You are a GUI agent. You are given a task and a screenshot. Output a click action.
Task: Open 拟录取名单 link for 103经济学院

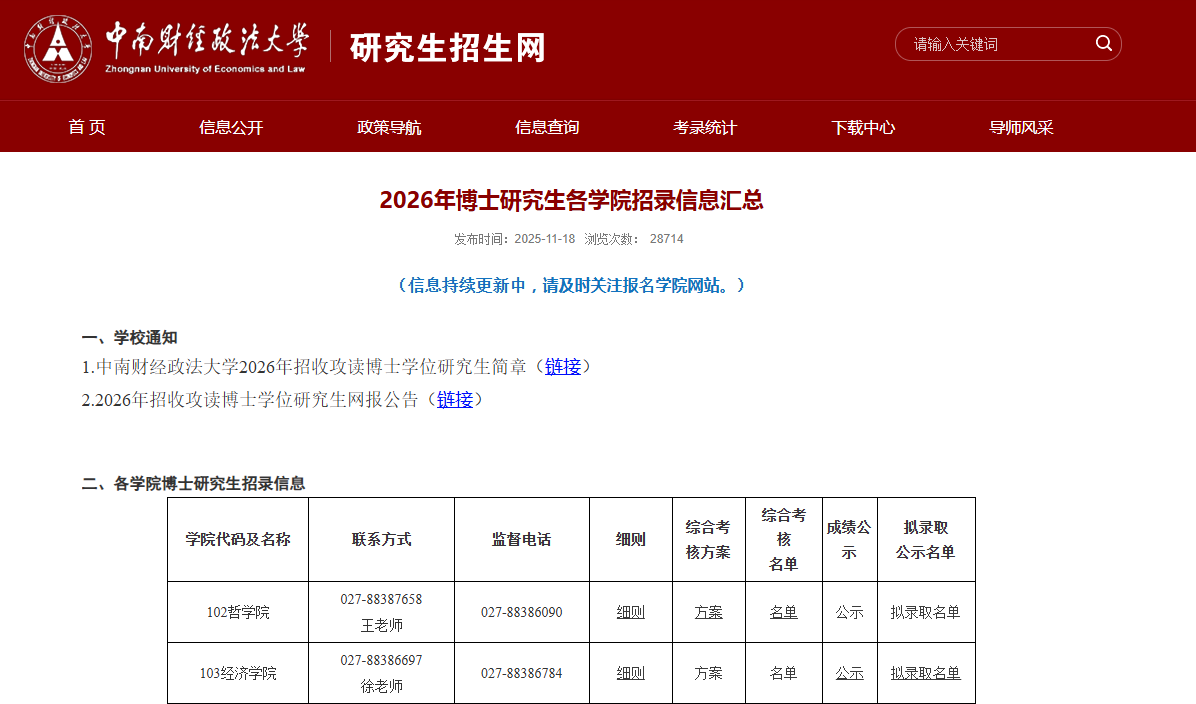pos(926,673)
